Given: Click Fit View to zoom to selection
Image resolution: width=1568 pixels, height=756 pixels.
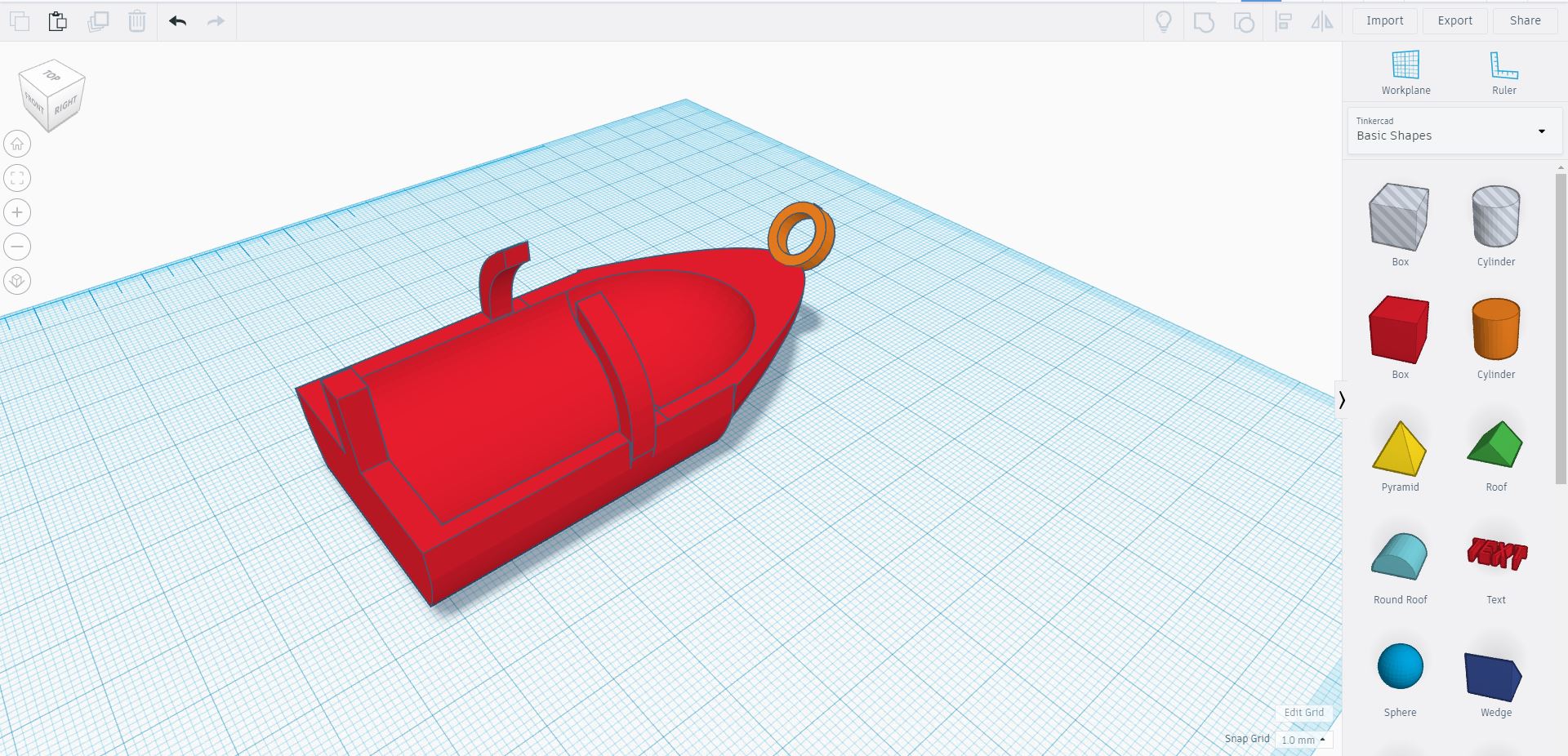Looking at the screenshot, I should (x=17, y=177).
